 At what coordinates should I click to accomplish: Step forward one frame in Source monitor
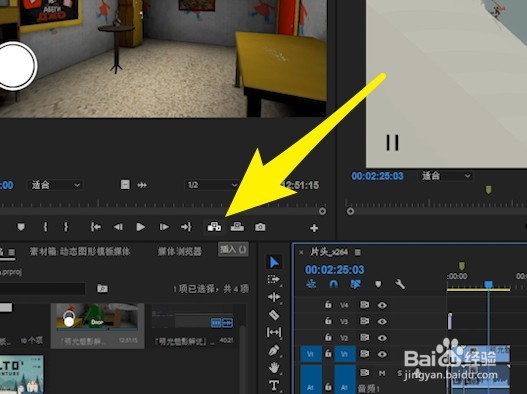(x=164, y=227)
